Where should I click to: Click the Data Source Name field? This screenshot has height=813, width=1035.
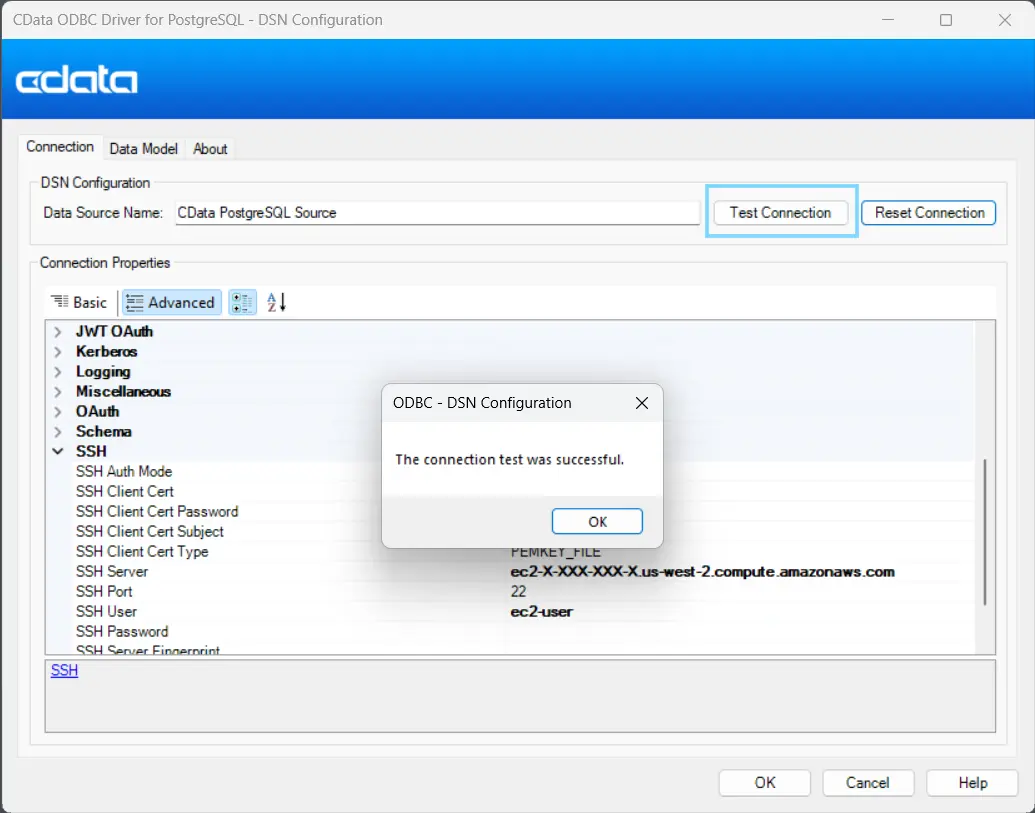click(x=437, y=212)
